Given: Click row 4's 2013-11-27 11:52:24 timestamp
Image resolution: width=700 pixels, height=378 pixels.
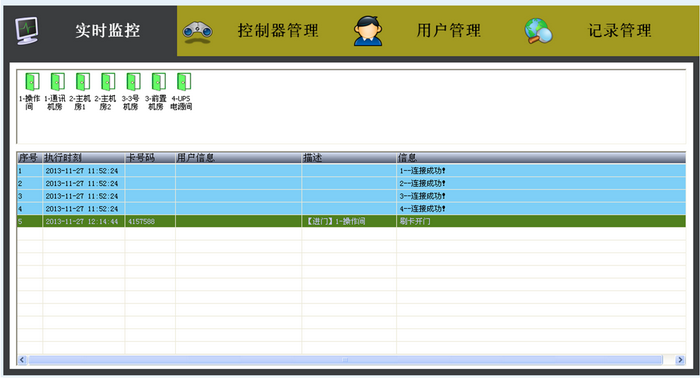Looking at the screenshot, I should tap(82, 209).
